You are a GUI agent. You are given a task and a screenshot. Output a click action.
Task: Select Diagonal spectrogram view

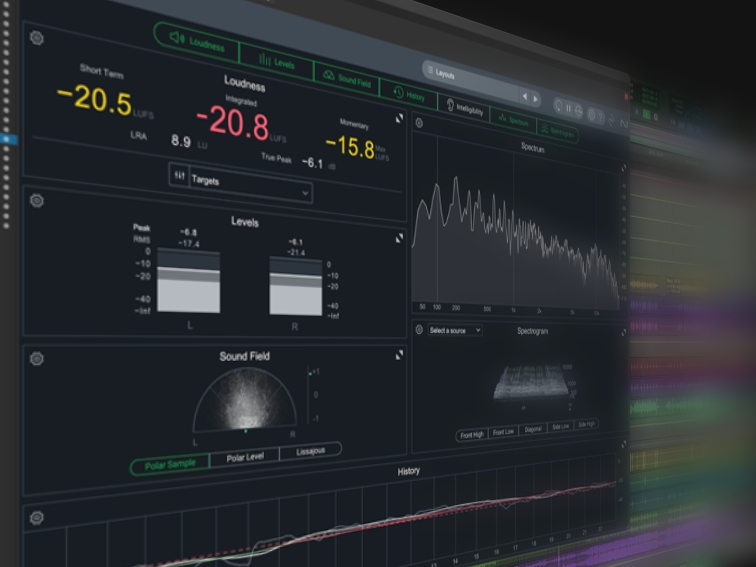[533, 429]
